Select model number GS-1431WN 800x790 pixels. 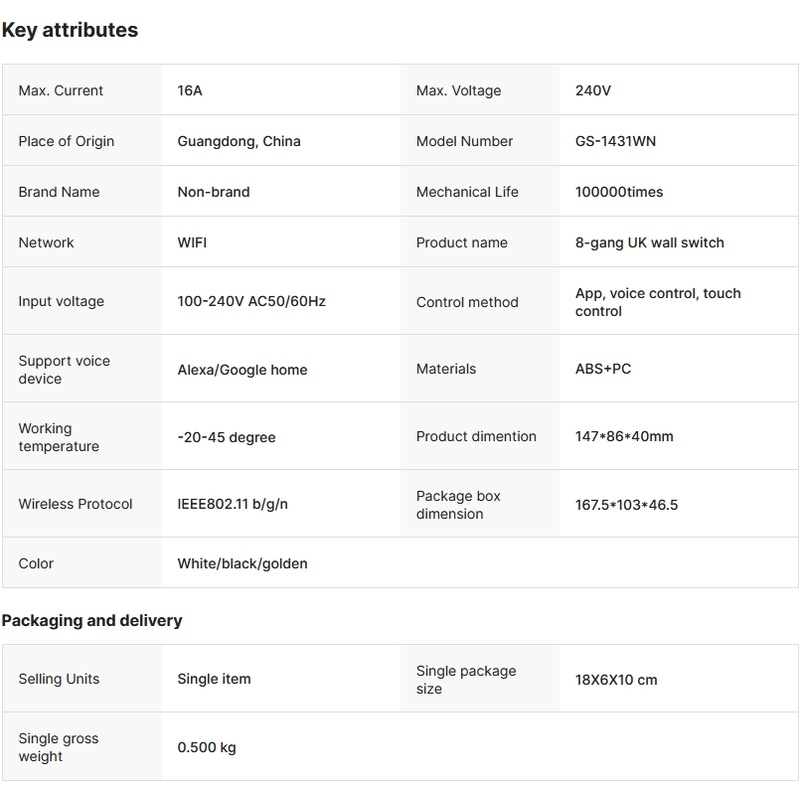point(616,142)
